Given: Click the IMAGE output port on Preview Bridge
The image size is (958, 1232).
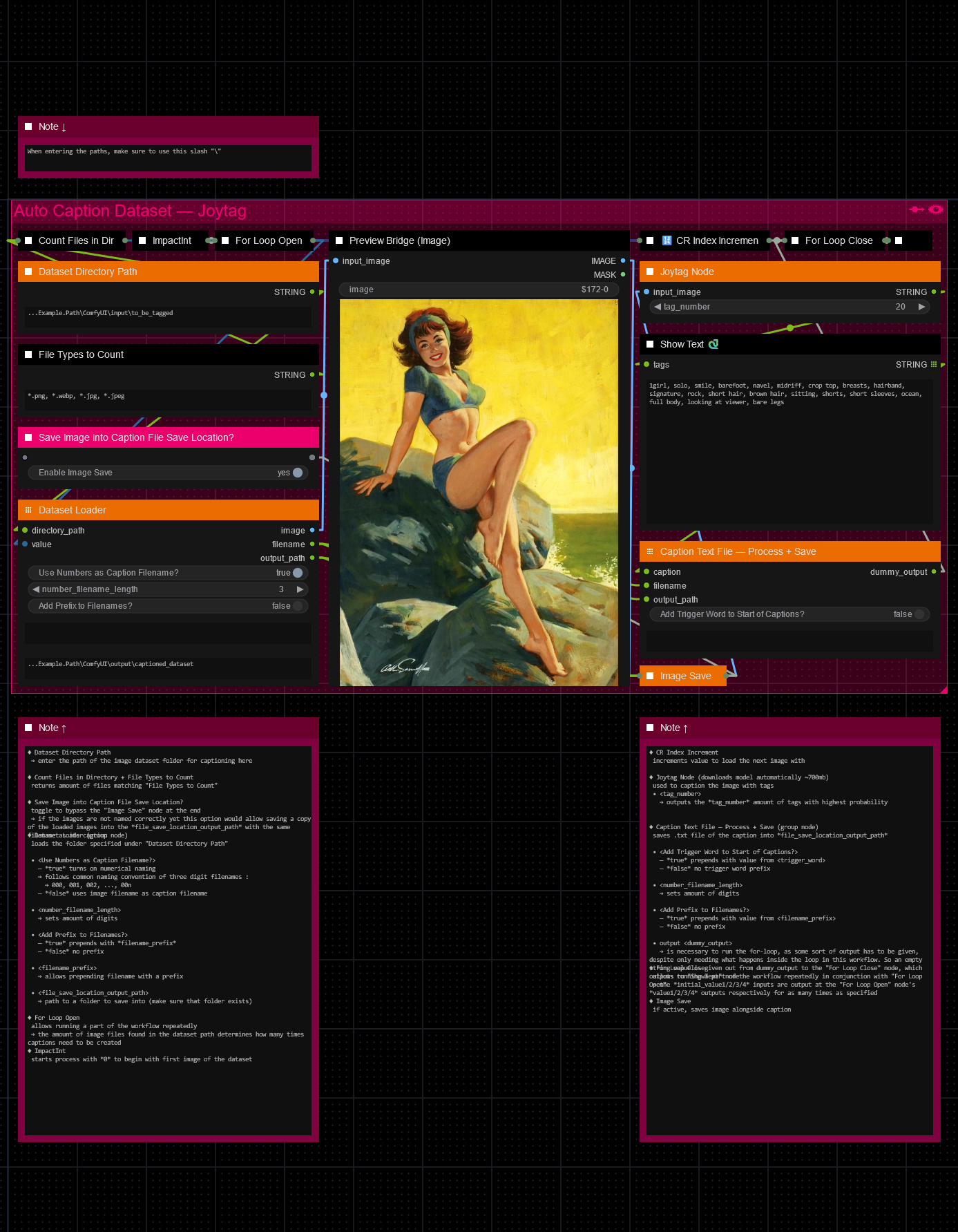Looking at the screenshot, I should click(623, 260).
